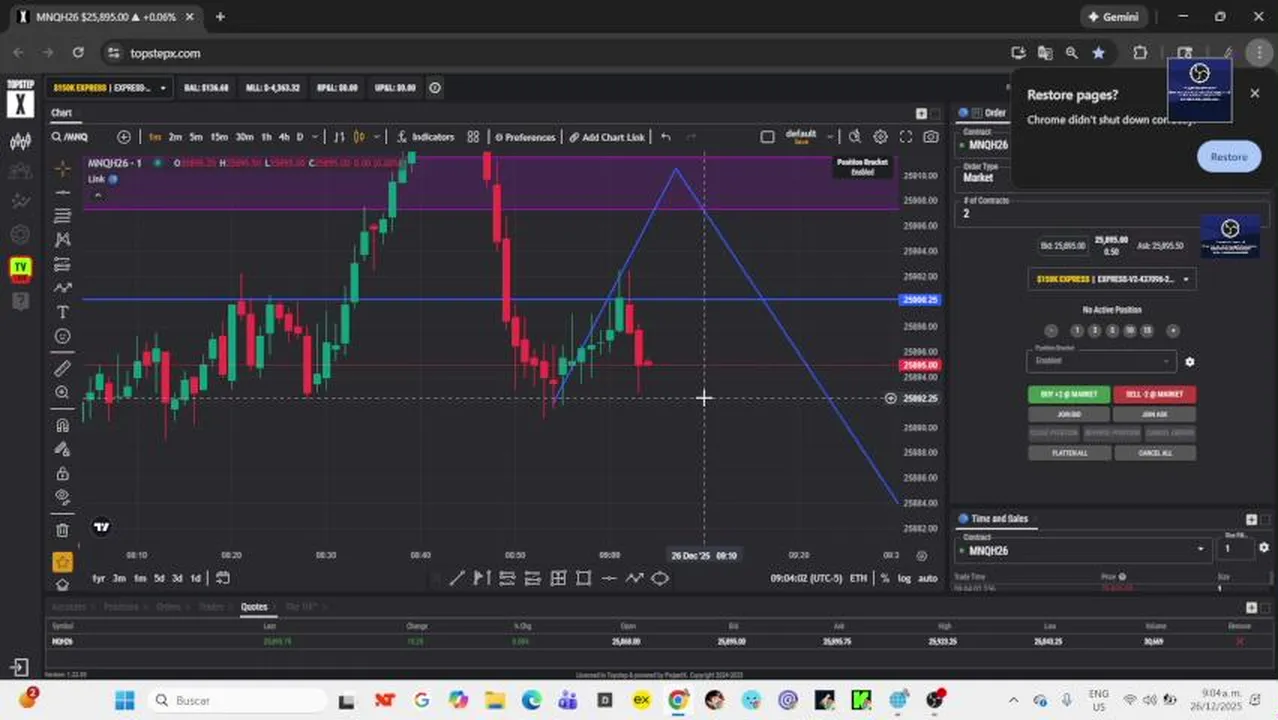Expand the $150K EXPRESS account dropdown in header
Viewport: 1278px width, 720px height.
click(x=110, y=88)
